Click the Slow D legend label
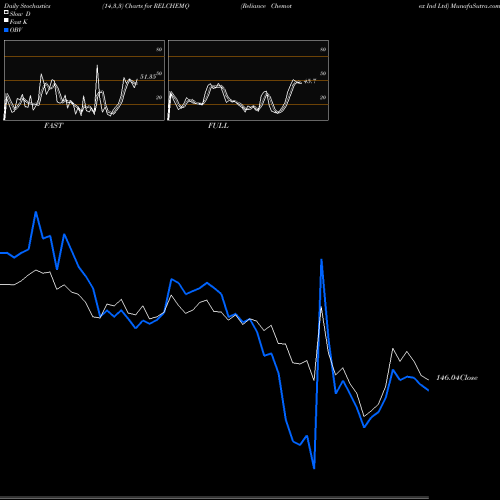500x500 pixels. (x=20, y=14)
